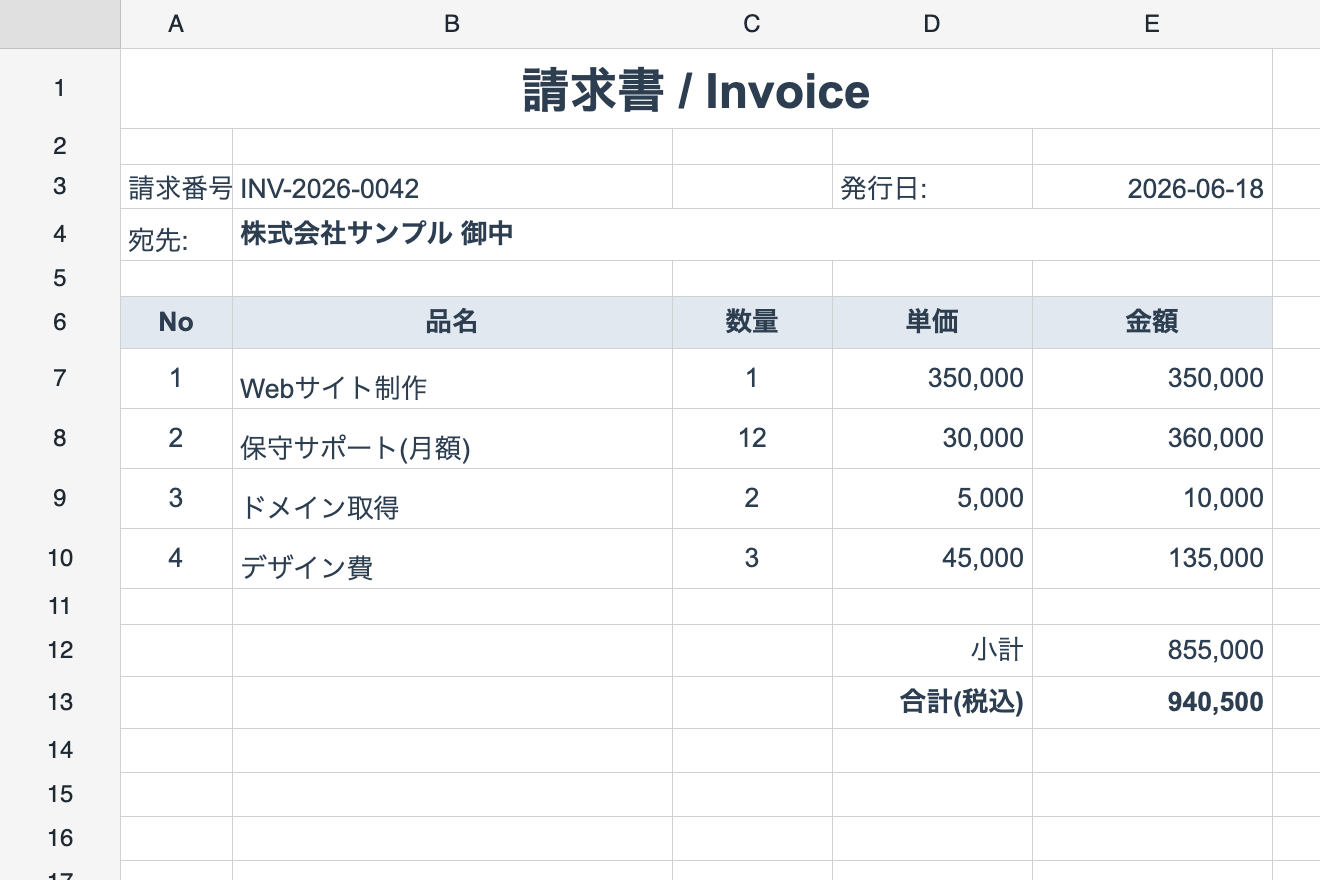This screenshot has width=1320, height=880.
Task: Select the amount 350,000 in column E
Action: (x=1152, y=378)
